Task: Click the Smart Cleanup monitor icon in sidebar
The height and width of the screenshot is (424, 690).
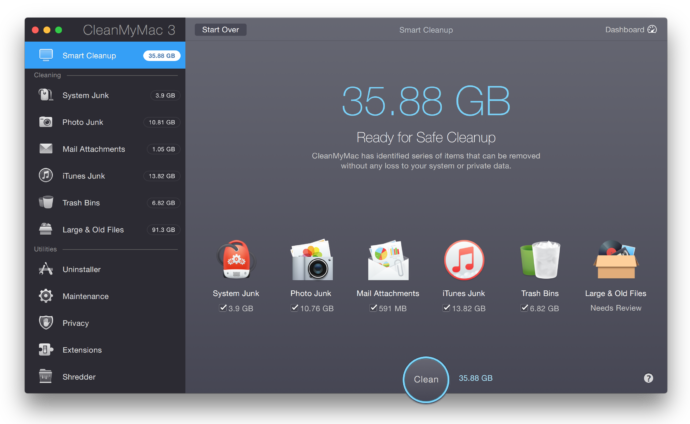Action: coord(46,55)
